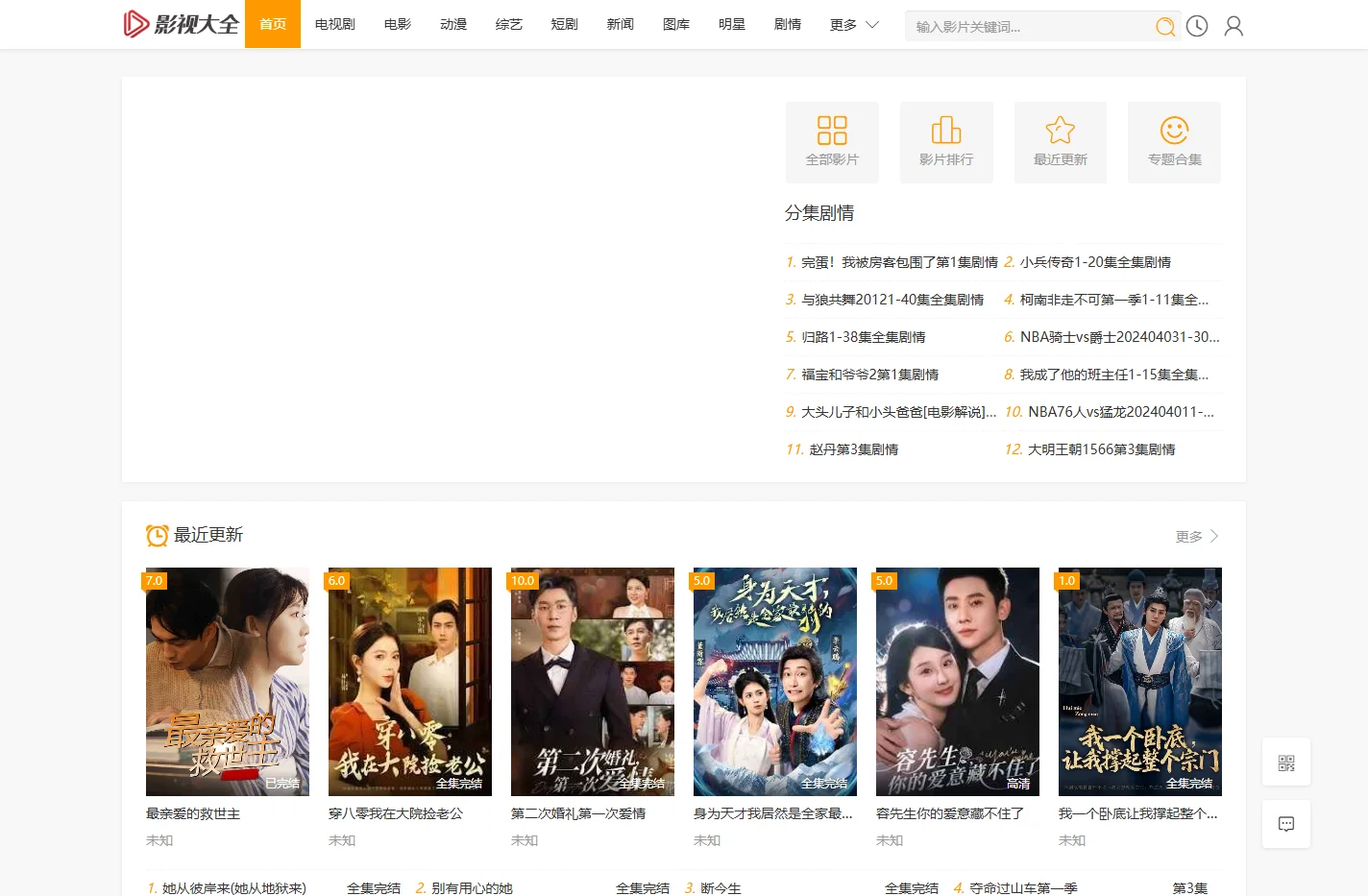This screenshot has width=1368, height=896.
Task: Open ranked item 她从彼岸来(她从地狱来)
Action: click(234, 887)
